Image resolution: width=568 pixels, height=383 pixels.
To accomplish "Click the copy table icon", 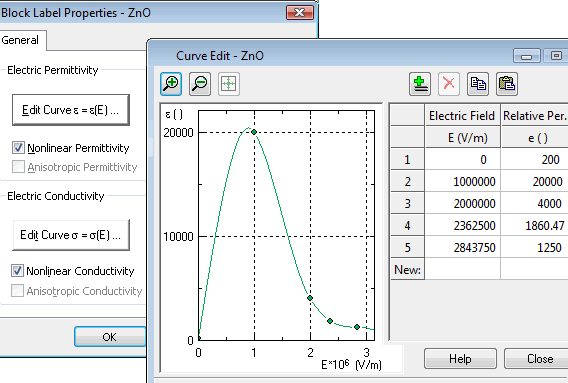I will point(478,84).
